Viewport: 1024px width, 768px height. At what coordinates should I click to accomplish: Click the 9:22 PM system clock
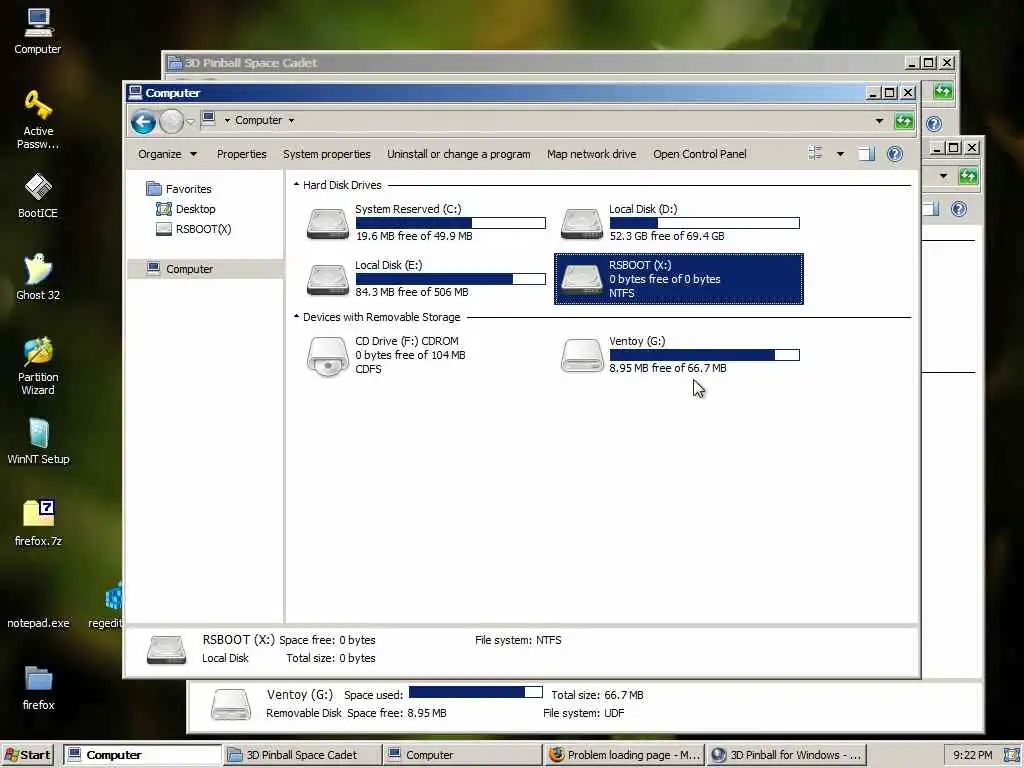click(972, 755)
